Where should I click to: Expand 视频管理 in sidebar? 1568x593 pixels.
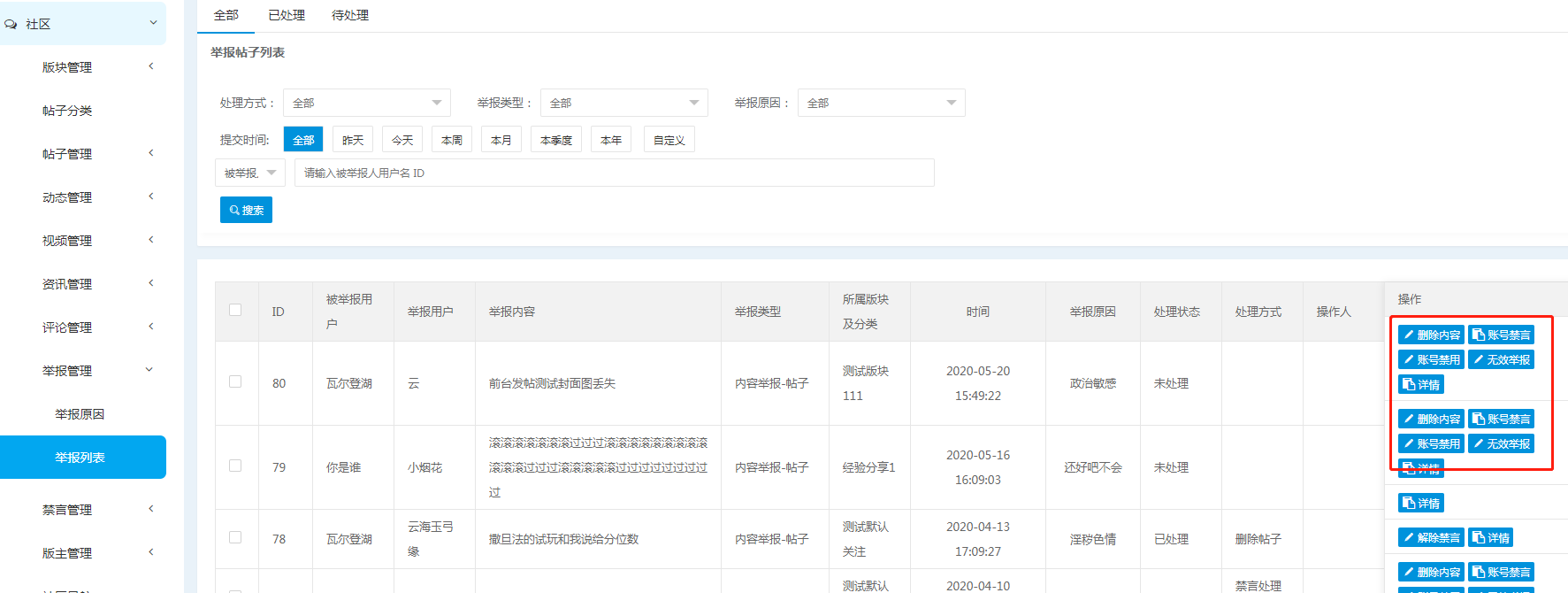tap(83, 241)
